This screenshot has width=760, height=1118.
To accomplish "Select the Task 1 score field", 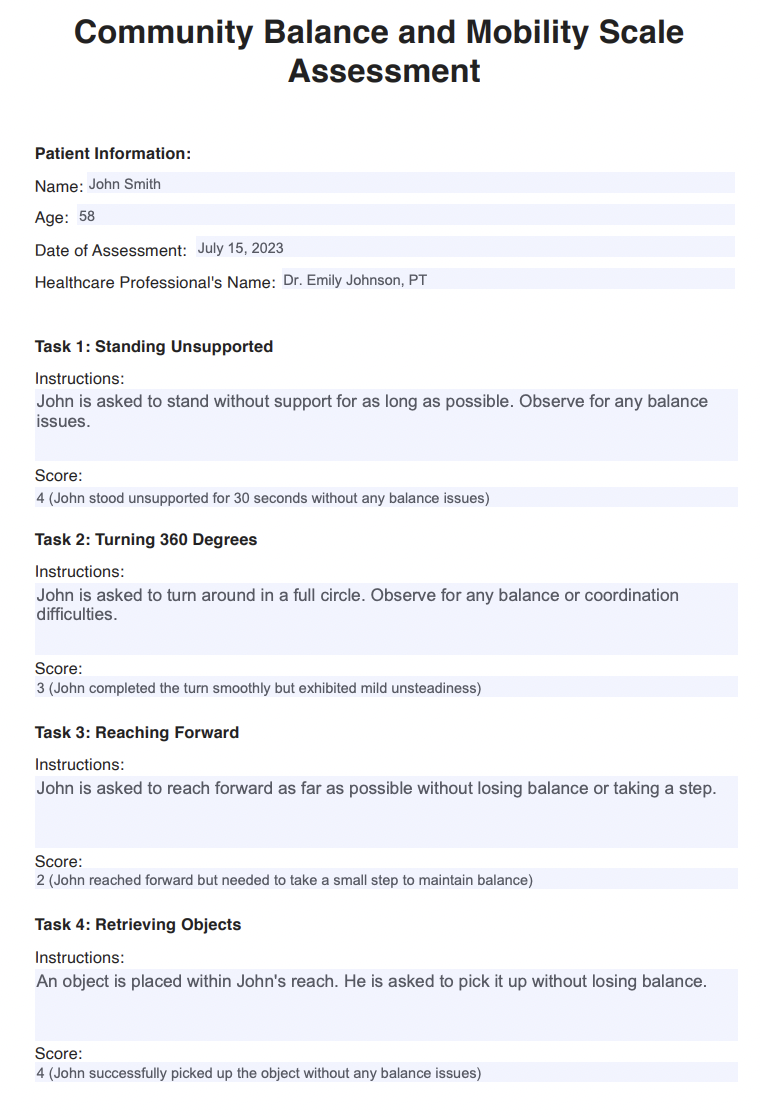I will click(386, 498).
